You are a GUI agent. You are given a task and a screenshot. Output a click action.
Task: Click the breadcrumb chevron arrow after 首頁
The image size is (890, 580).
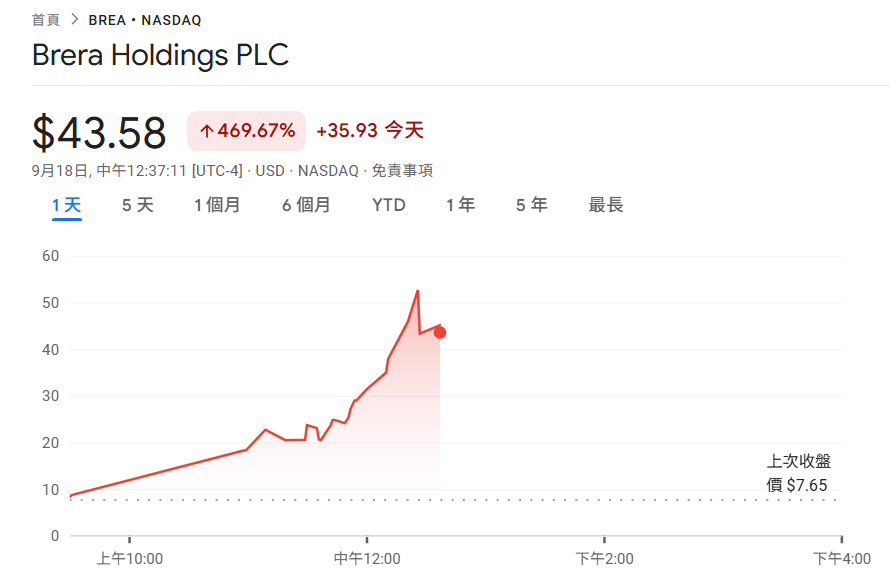click(x=74, y=20)
